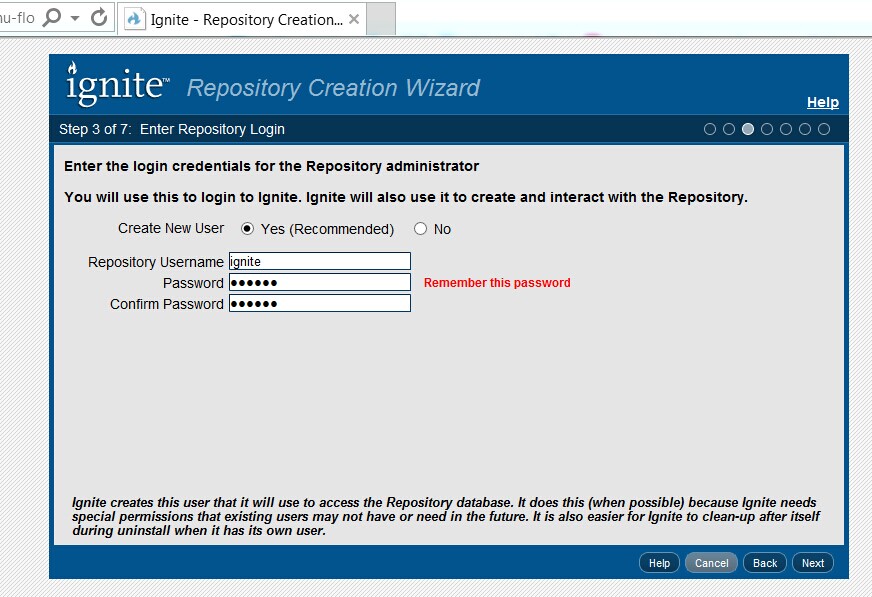Screen dimensions: 872x597
Task: Click the Confirm Password field
Action: pyautogui.click(x=320, y=304)
